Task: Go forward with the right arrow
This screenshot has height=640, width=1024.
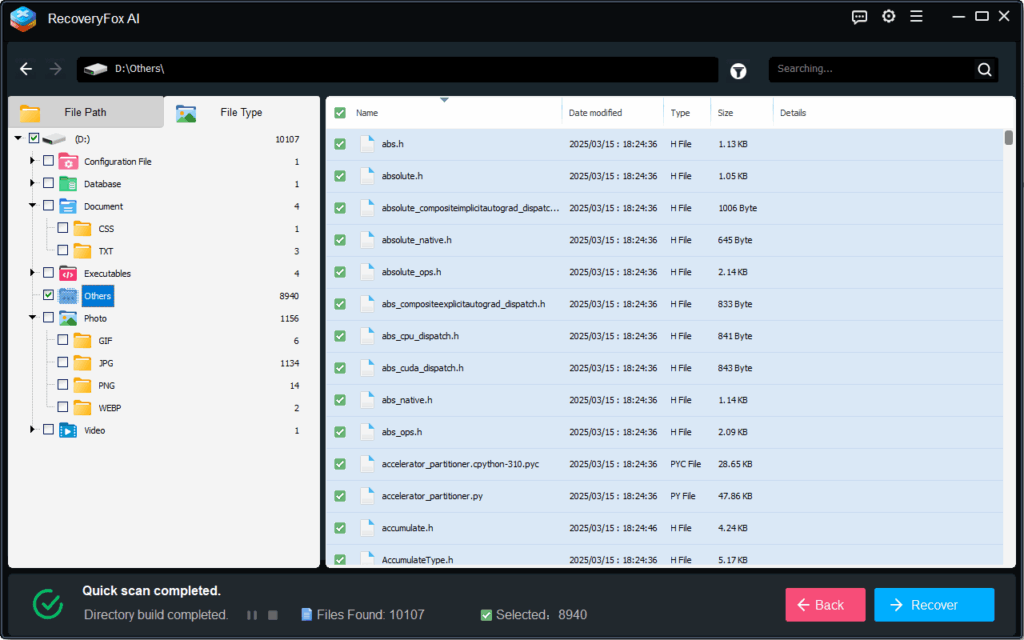Action: [x=56, y=69]
